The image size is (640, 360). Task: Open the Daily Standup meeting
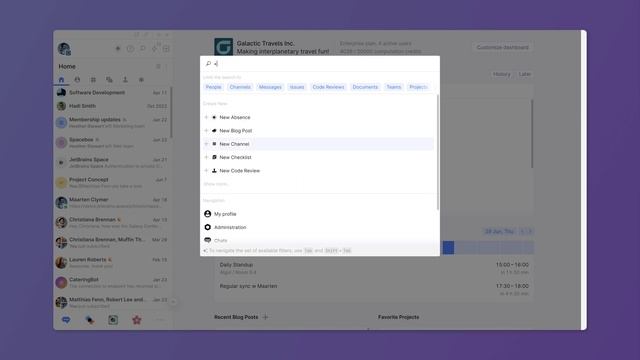(374, 268)
